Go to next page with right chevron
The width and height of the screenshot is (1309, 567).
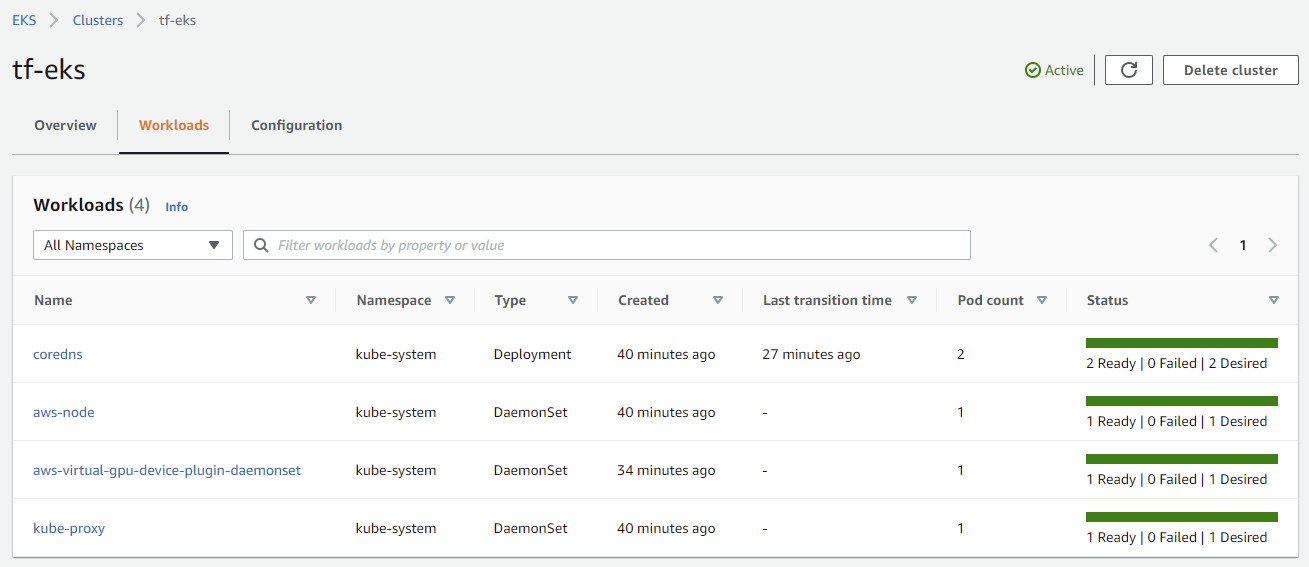point(1272,245)
